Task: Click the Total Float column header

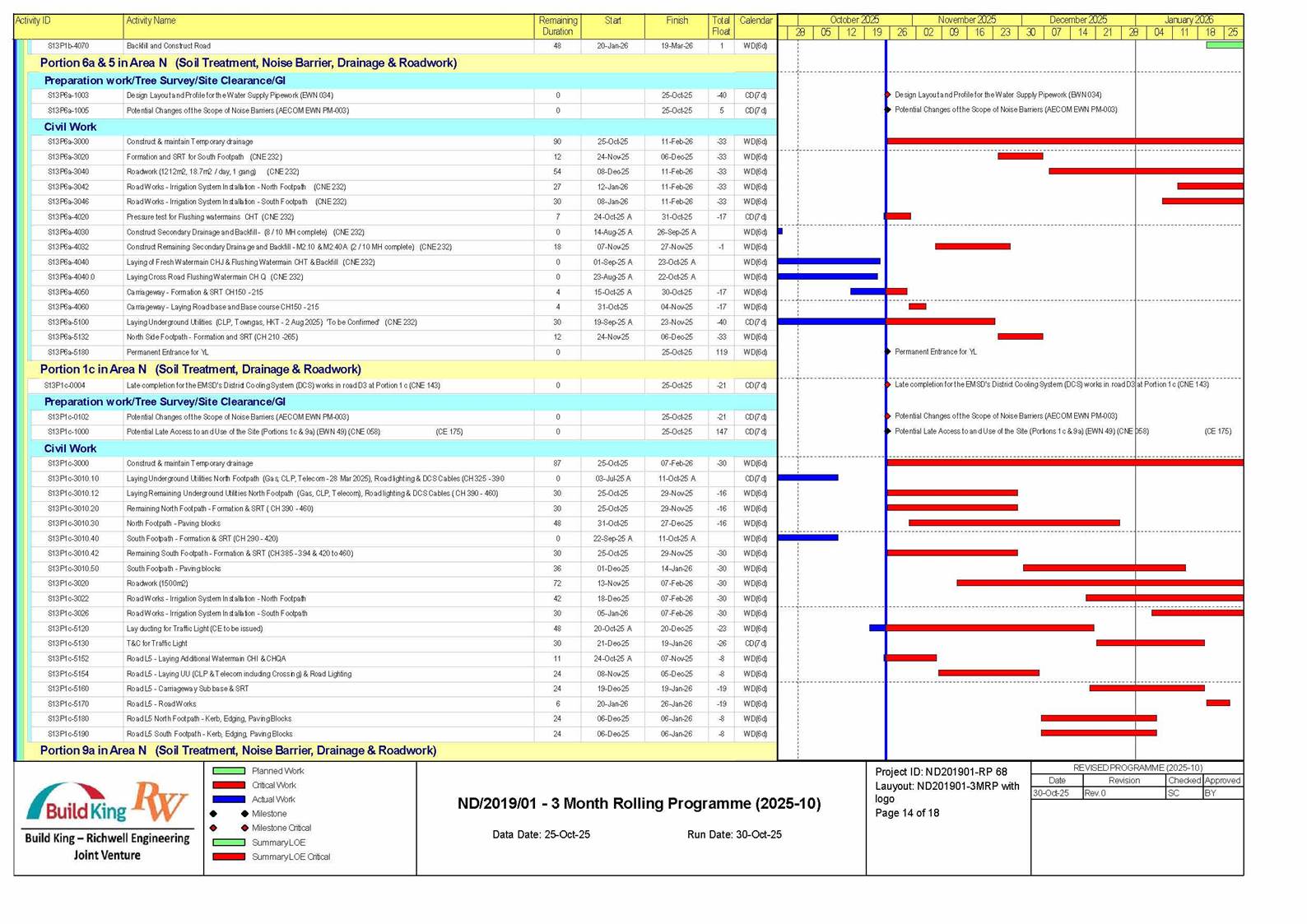Action: coord(720,26)
